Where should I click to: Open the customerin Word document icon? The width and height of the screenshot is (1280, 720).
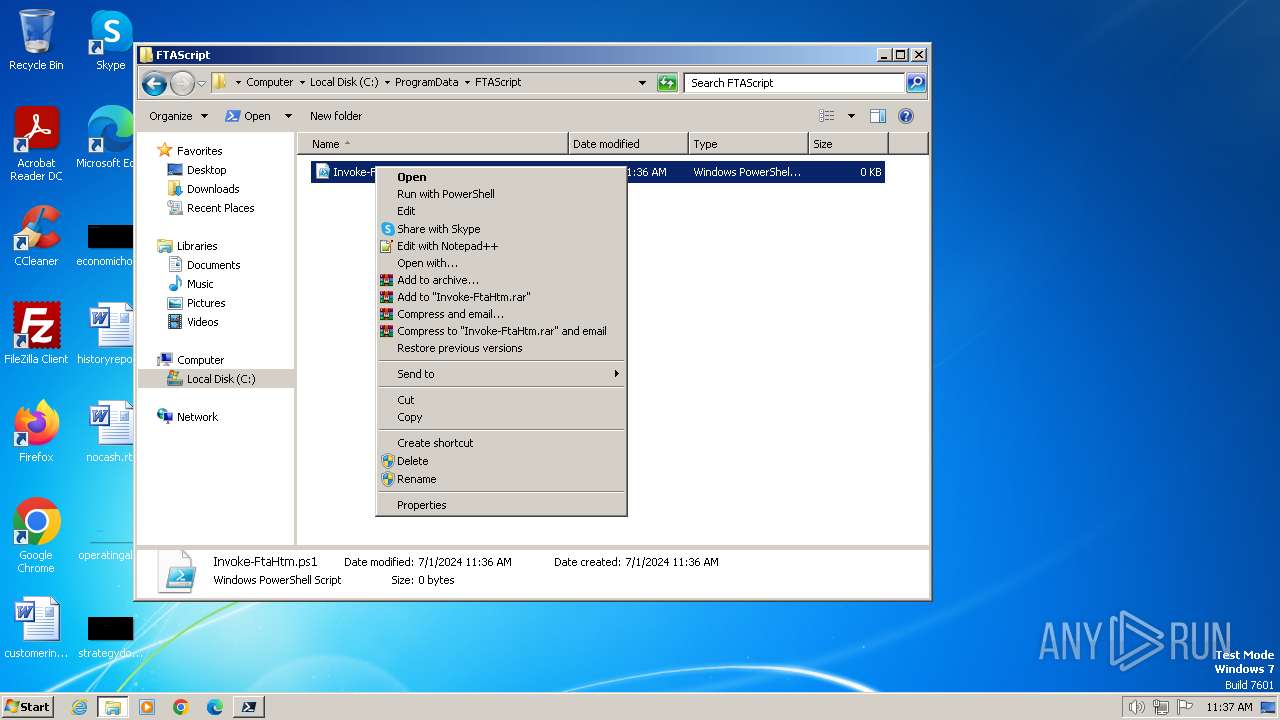(x=36, y=628)
